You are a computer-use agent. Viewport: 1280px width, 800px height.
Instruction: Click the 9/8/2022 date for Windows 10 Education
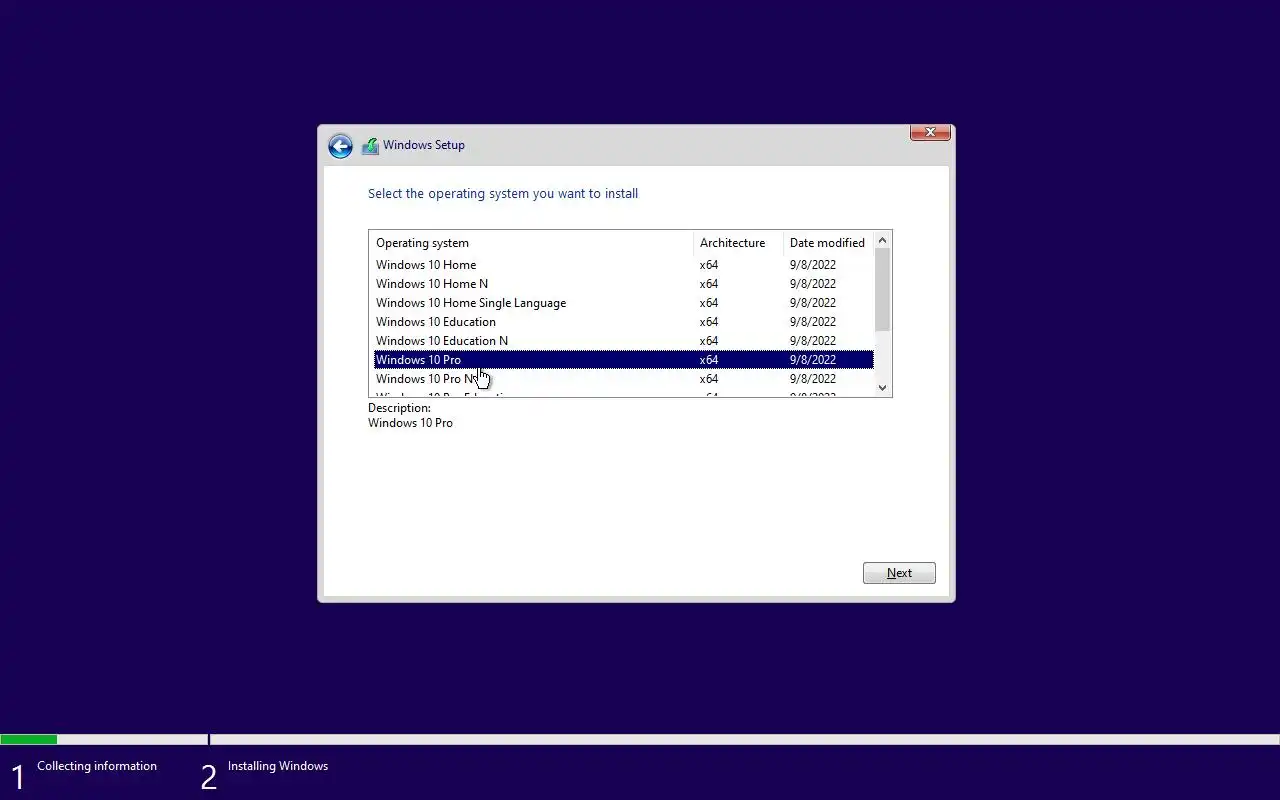pyautogui.click(x=813, y=322)
